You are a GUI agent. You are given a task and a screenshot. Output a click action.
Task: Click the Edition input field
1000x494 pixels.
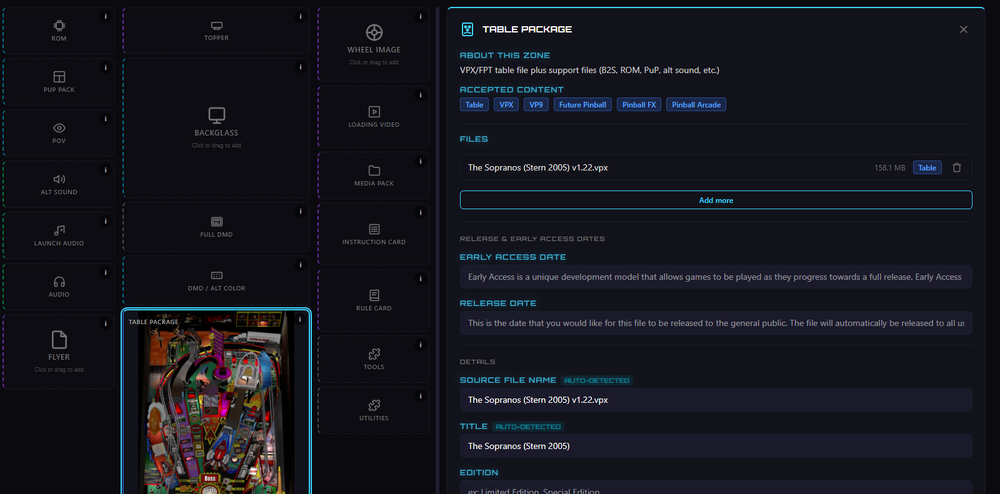tap(716, 488)
